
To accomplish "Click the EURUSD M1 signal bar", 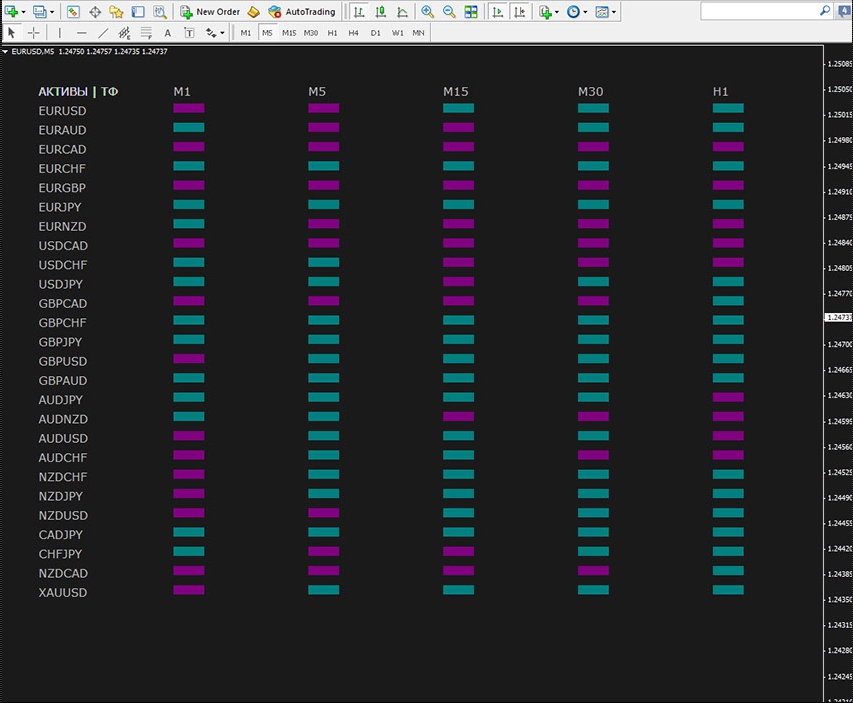I will (188, 108).
